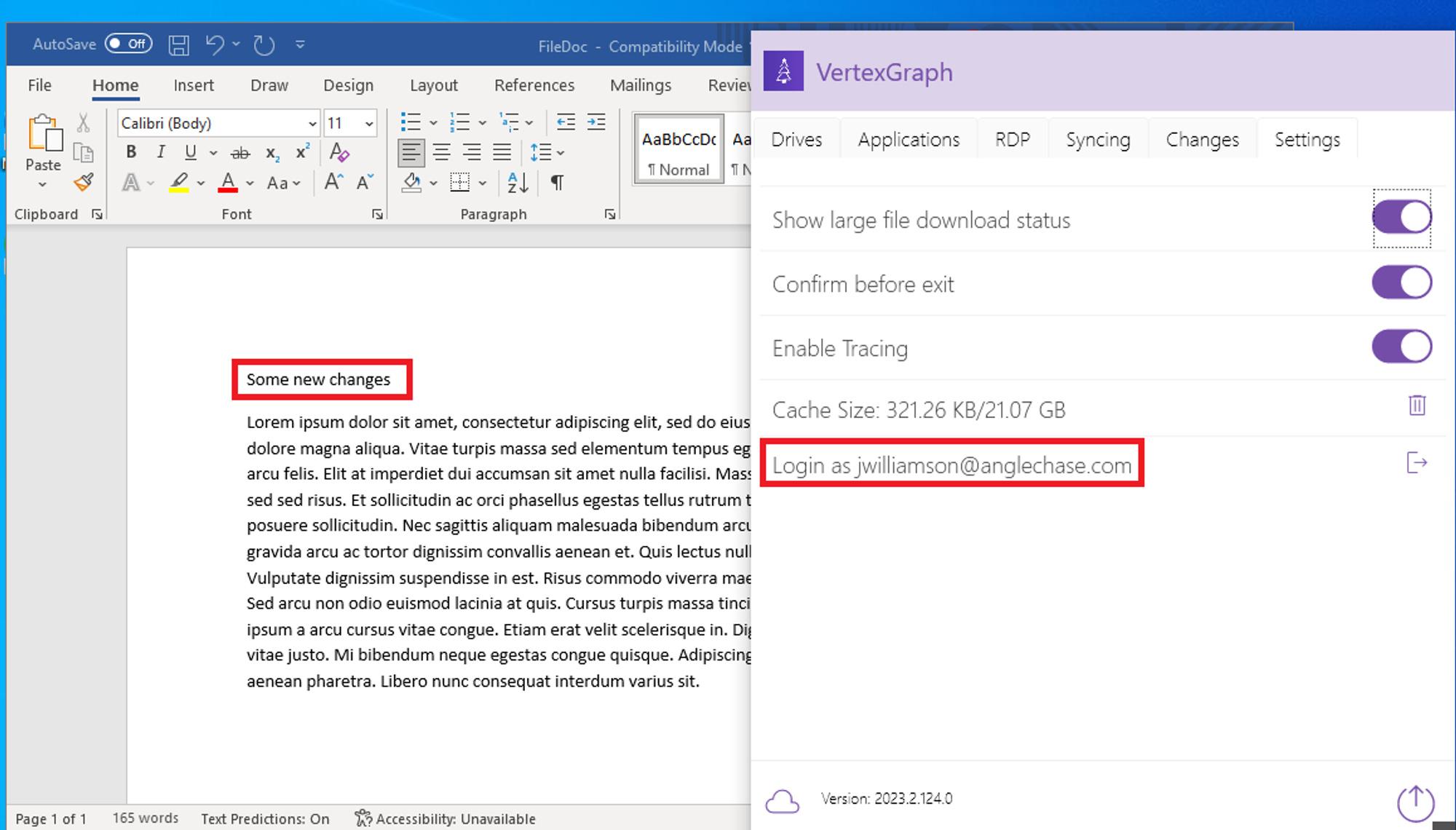
Task: Sort text with the A-Z sort icon
Action: (x=518, y=183)
